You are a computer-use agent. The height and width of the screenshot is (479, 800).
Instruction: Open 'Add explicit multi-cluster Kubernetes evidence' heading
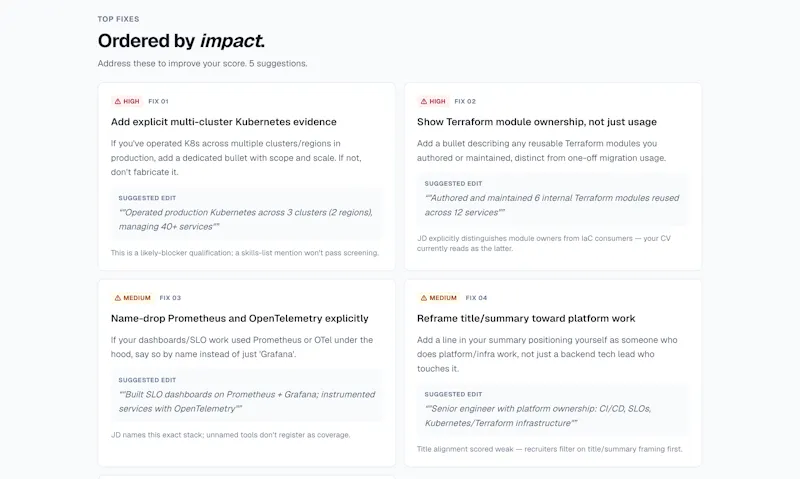223,122
